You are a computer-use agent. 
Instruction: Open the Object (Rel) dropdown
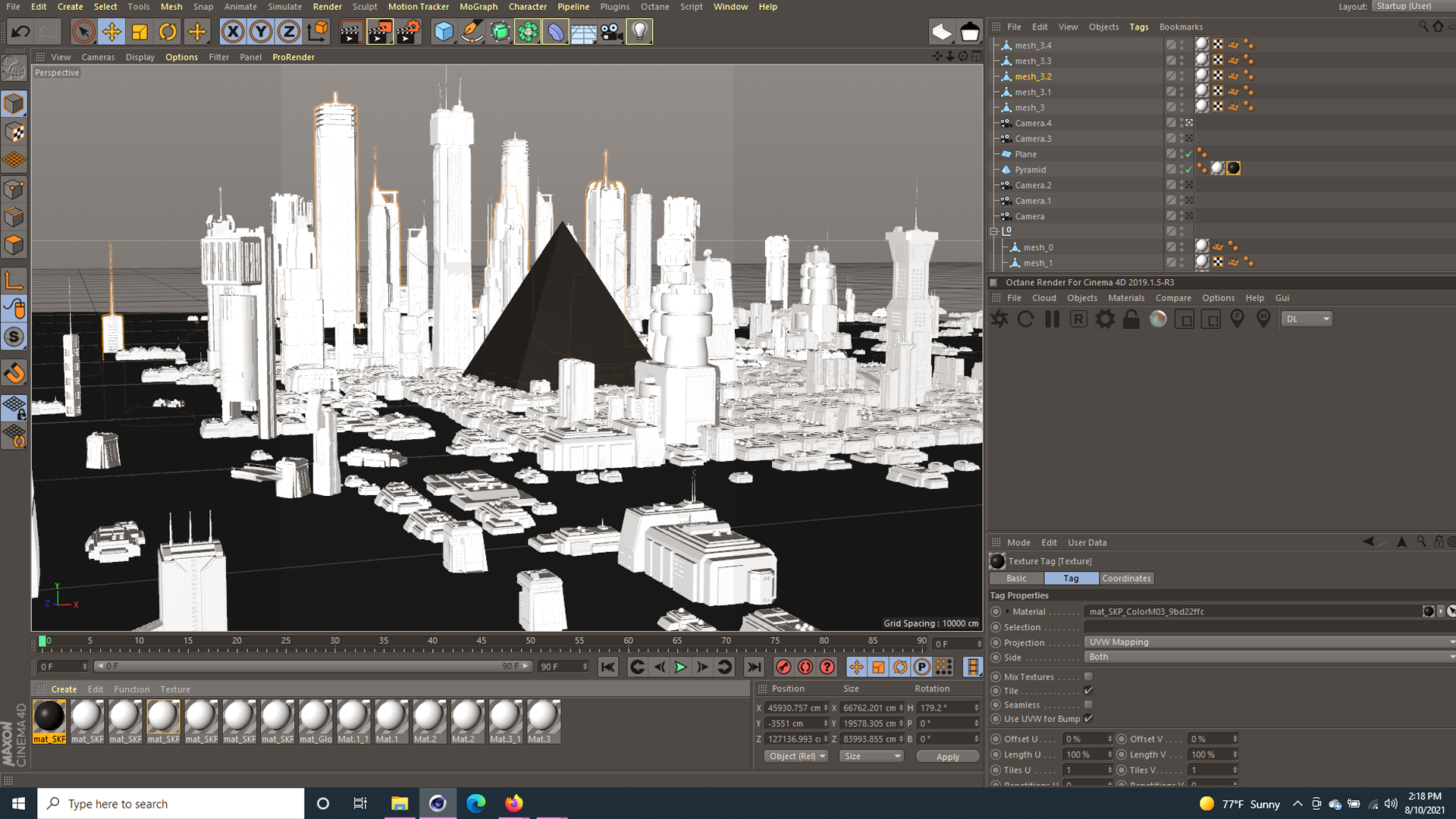(x=795, y=756)
